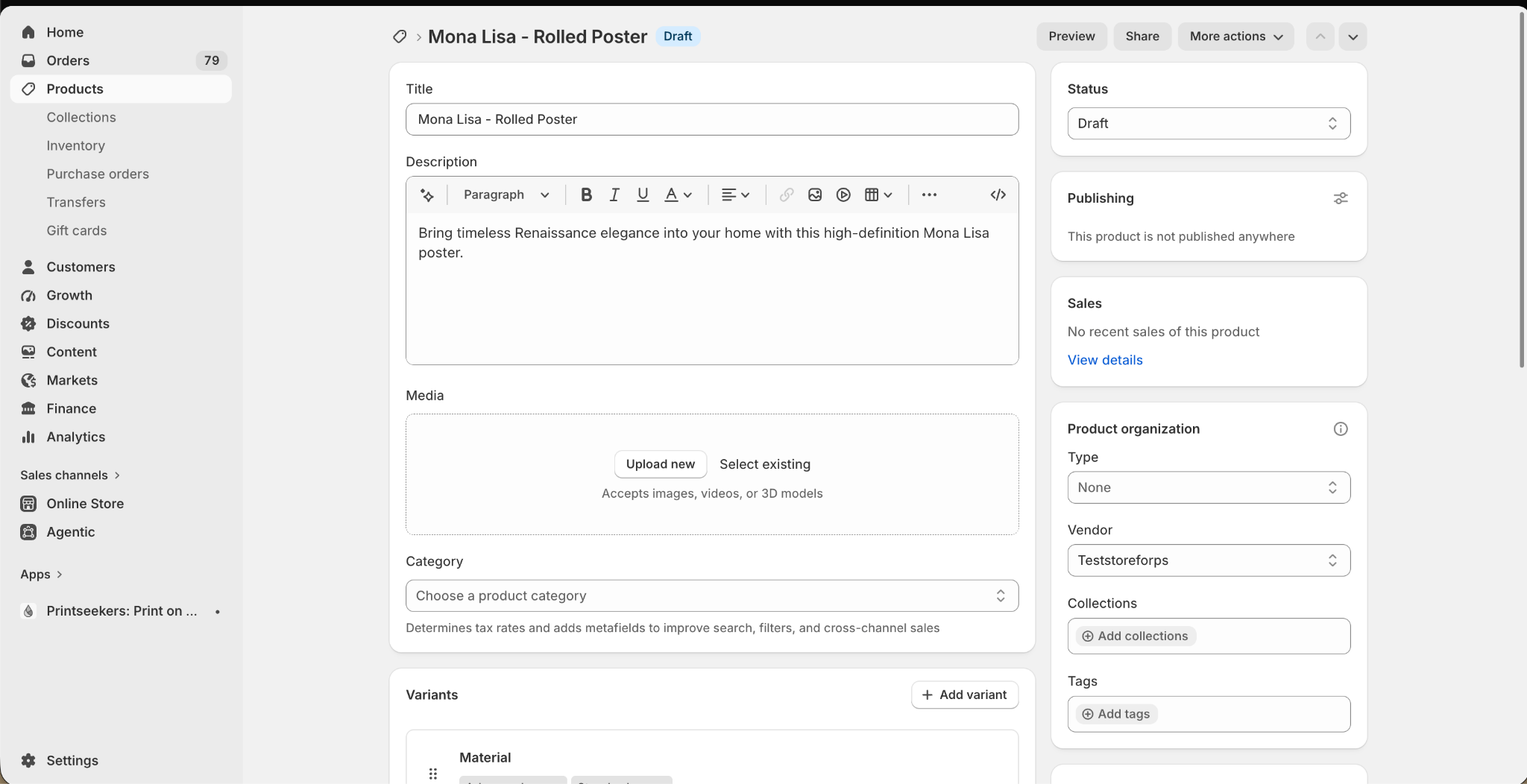
Task: Click the Online Store icon
Action: pyautogui.click(x=28, y=504)
